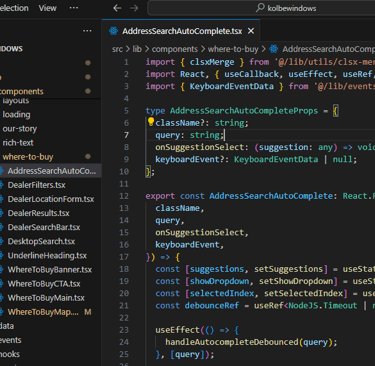Screen dimensions: 375x366
Task: Open WhereToBuyMain.tsx file
Action: coord(46,298)
